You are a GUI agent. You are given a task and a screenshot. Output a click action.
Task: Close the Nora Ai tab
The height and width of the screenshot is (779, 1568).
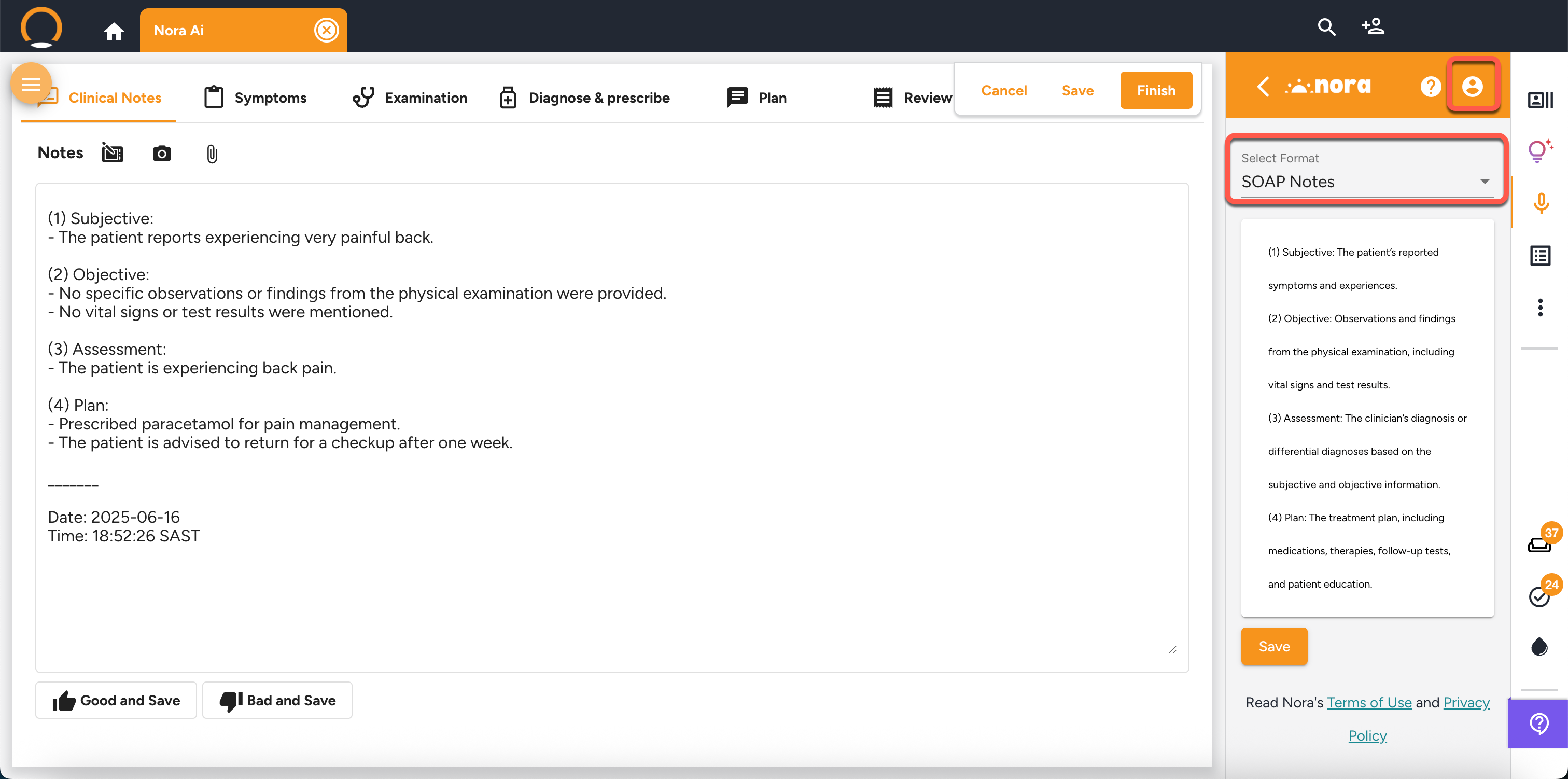pos(326,30)
